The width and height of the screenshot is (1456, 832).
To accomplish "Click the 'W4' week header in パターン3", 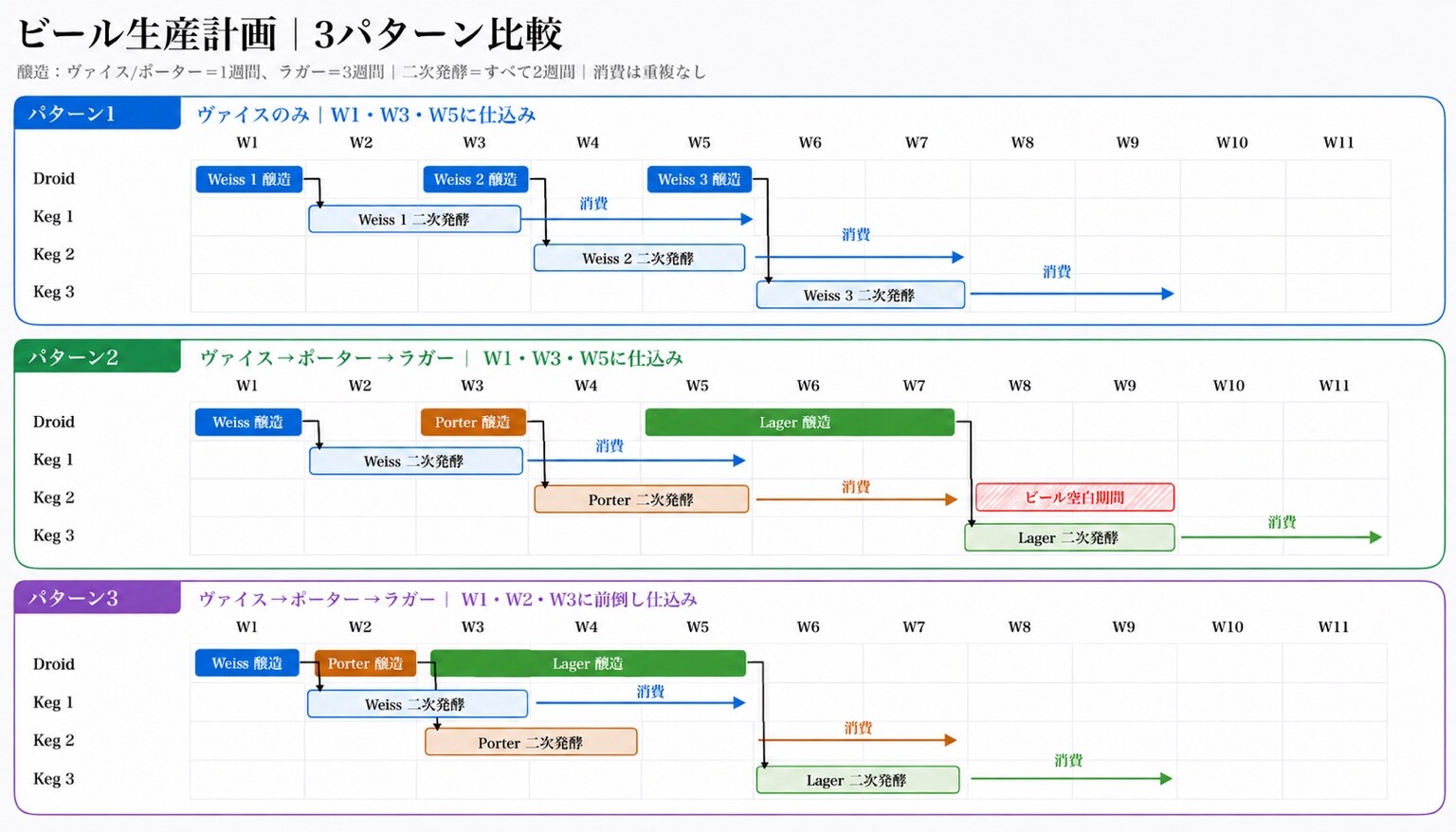I will [x=587, y=626].
